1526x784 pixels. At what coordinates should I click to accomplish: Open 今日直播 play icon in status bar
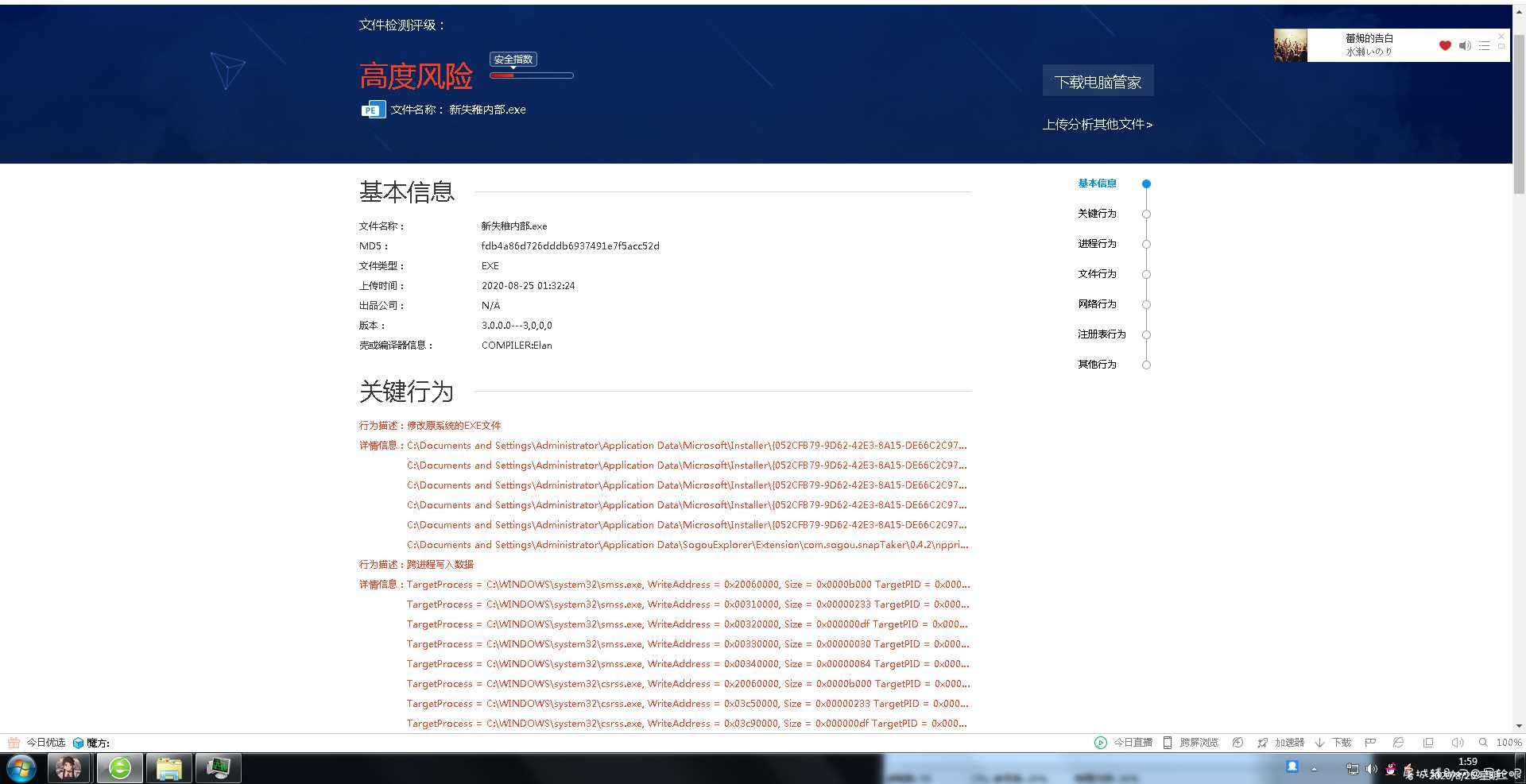click(x=1101, y=743)
